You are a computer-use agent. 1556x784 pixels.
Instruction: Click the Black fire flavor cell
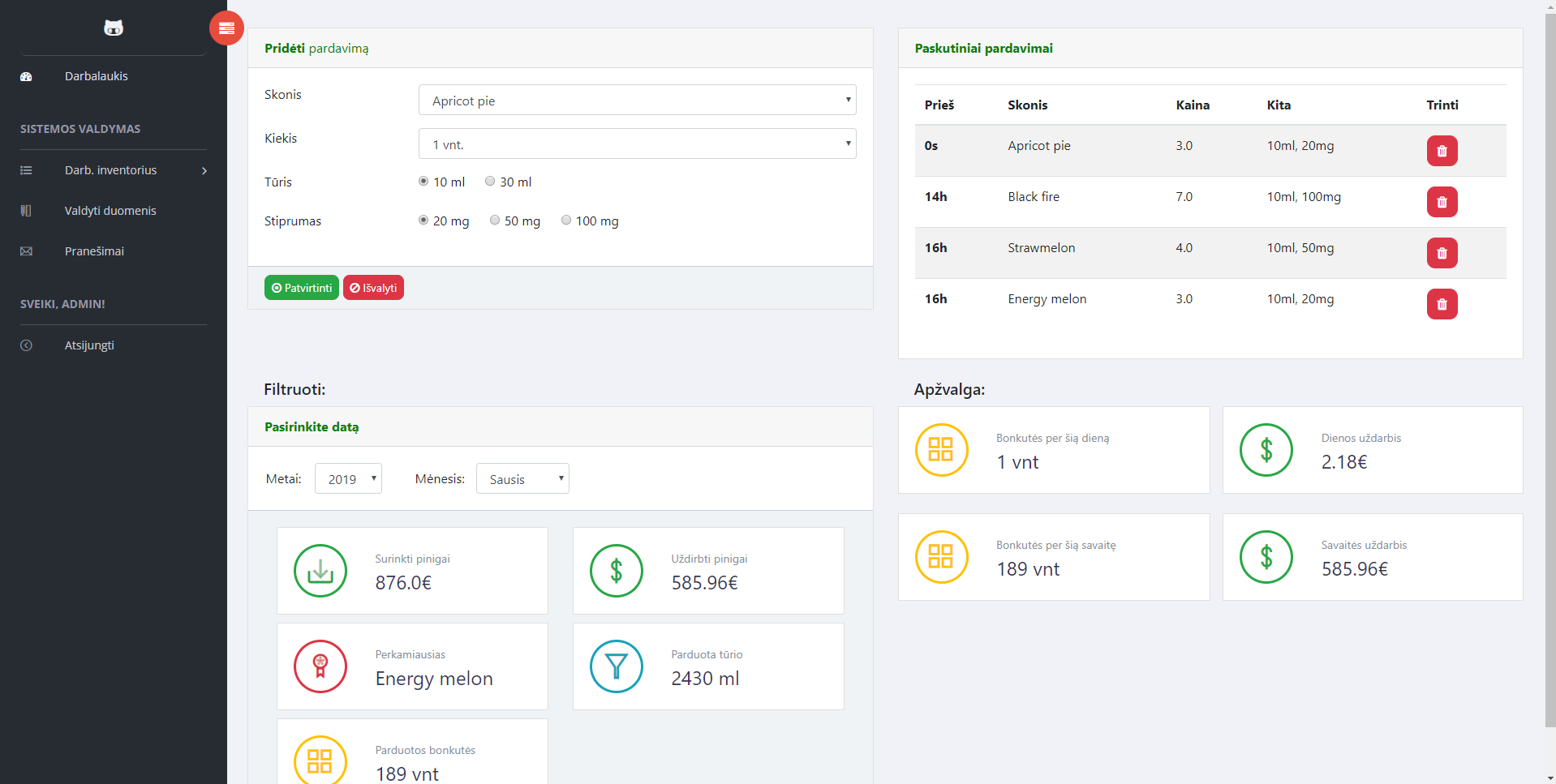(1034, 197)
